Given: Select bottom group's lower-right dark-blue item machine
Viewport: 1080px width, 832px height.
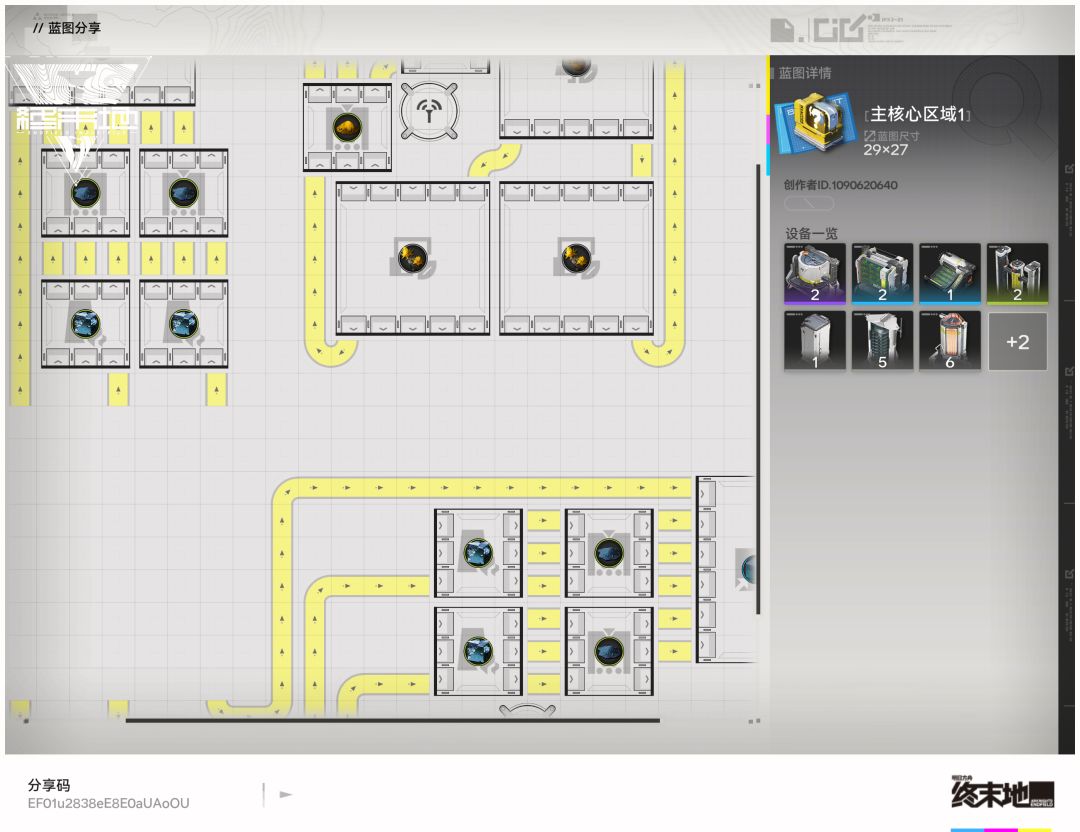Looking at the screenshot, I should (609, 651).
